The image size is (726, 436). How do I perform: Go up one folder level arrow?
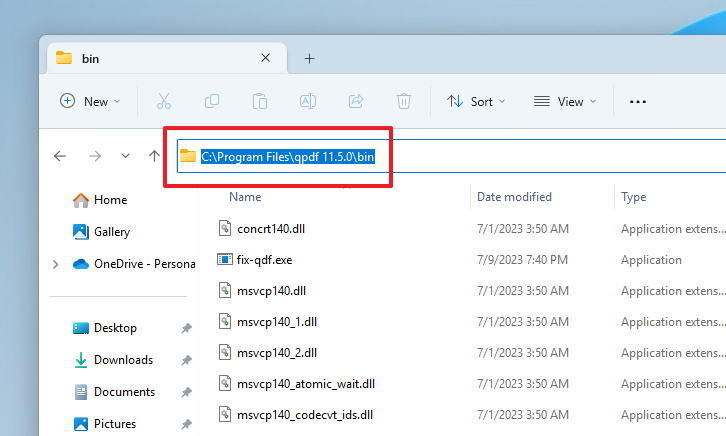click(154, 156)
